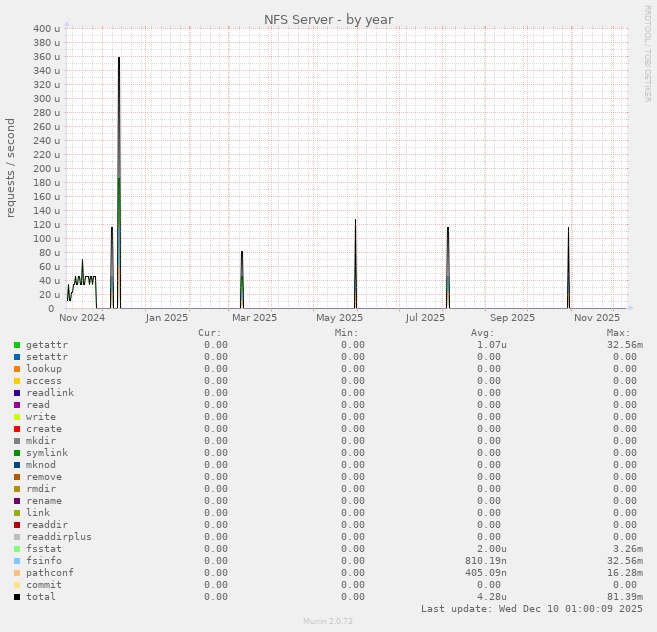The width and height of the screenshot is (657, 632).
Task: Click the 'symlink' legend label
Action: coord(47,453)
